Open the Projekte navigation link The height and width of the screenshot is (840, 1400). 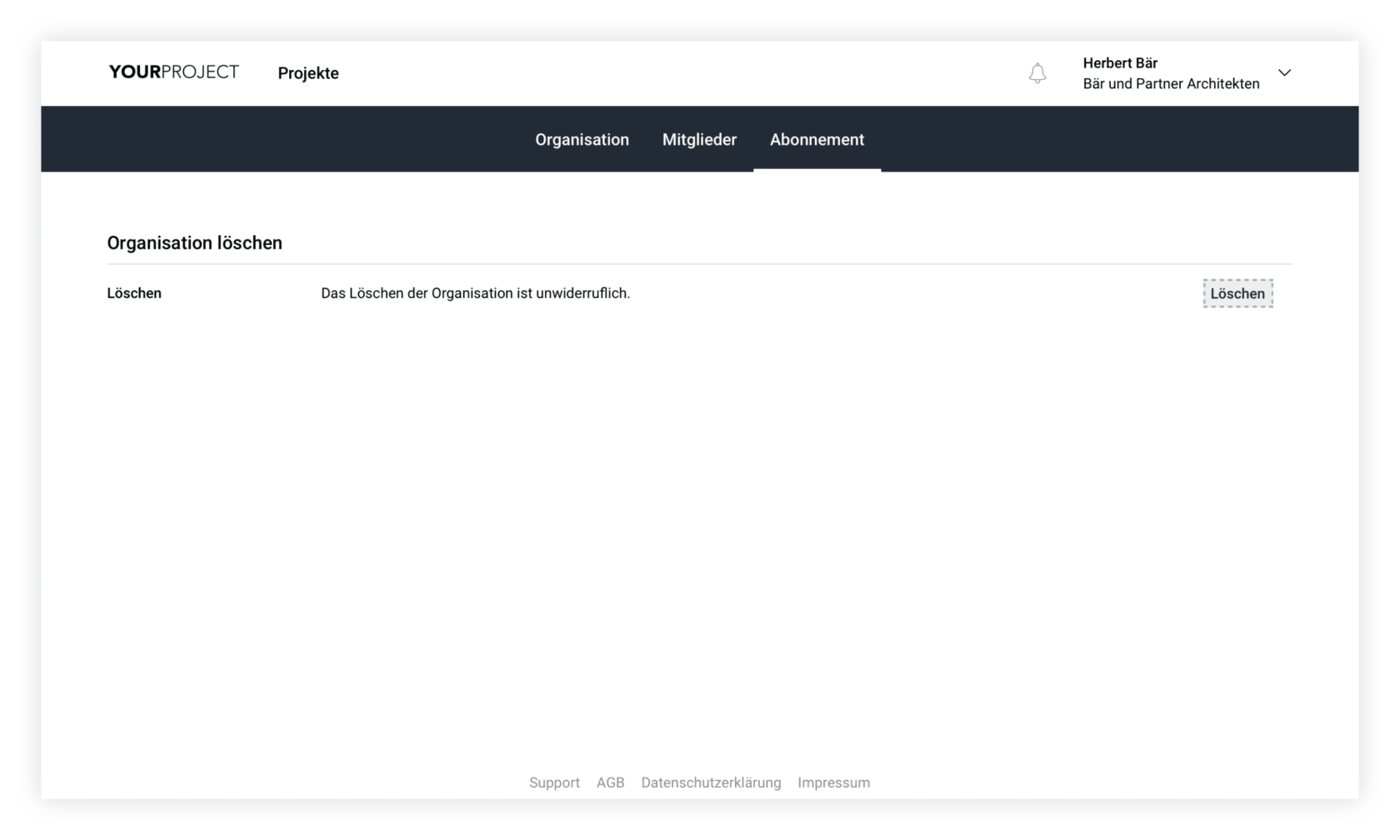pos(308,73)
